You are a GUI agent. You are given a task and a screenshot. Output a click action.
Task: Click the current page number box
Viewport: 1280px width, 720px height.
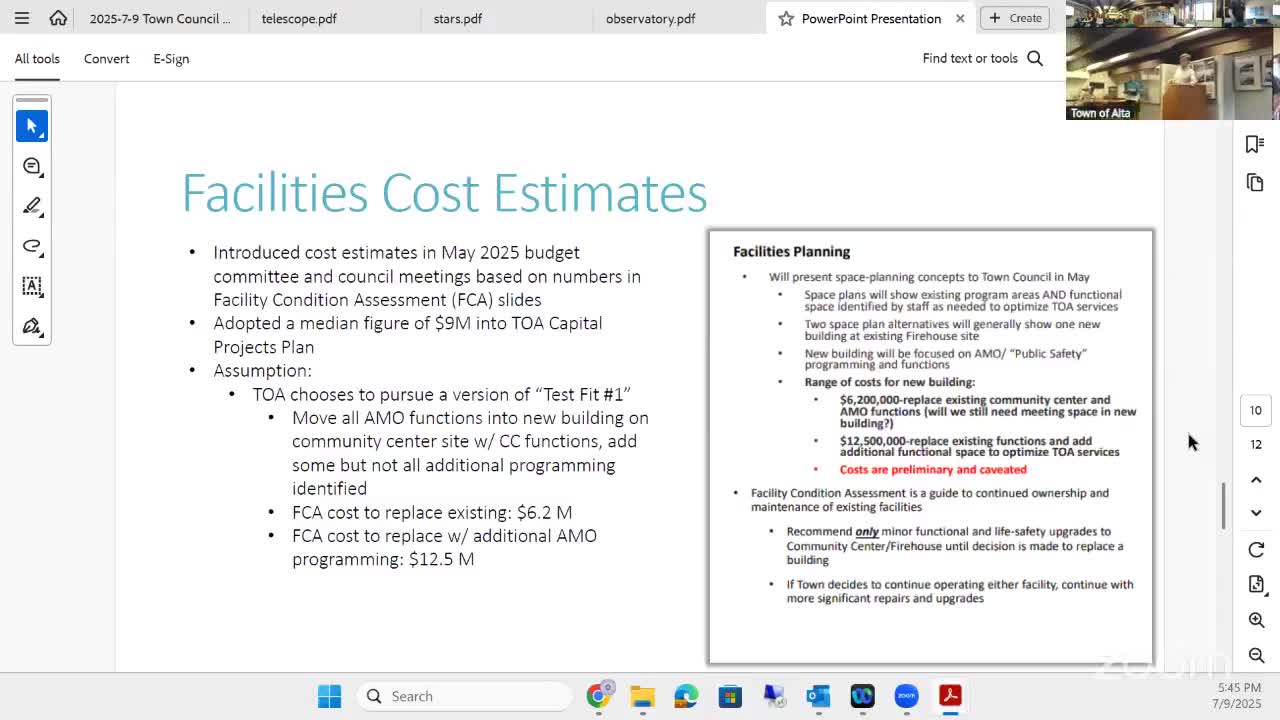click(1256, 410)
